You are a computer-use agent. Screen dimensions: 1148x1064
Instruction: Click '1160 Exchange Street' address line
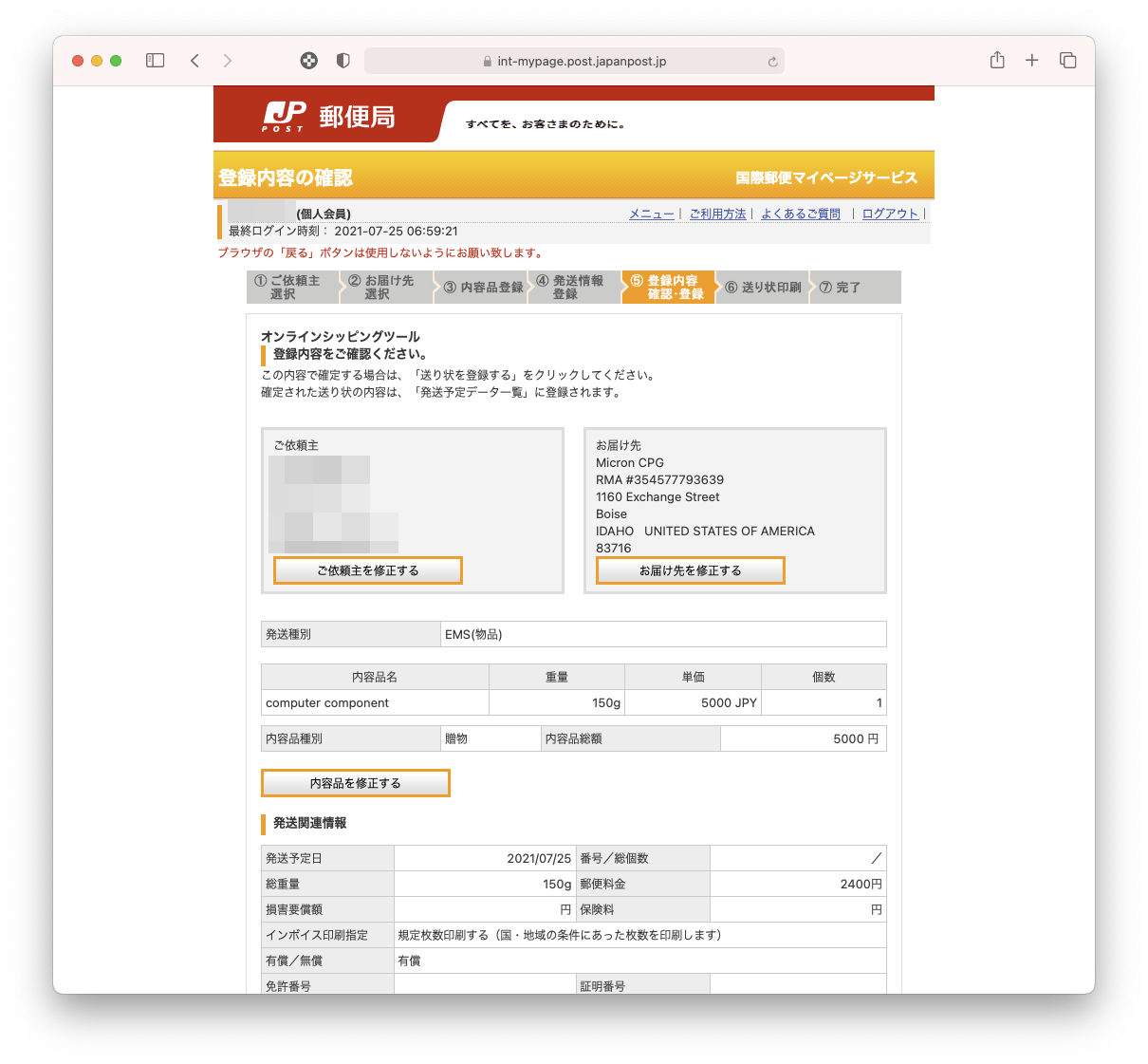657,497
